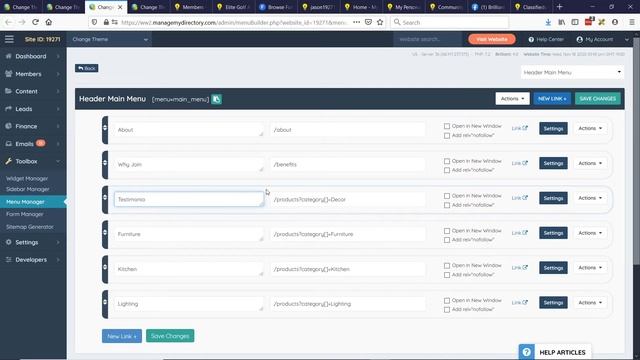Click the Back button
640x360 pixels.
pyautogui.click(x=87, y=68)
